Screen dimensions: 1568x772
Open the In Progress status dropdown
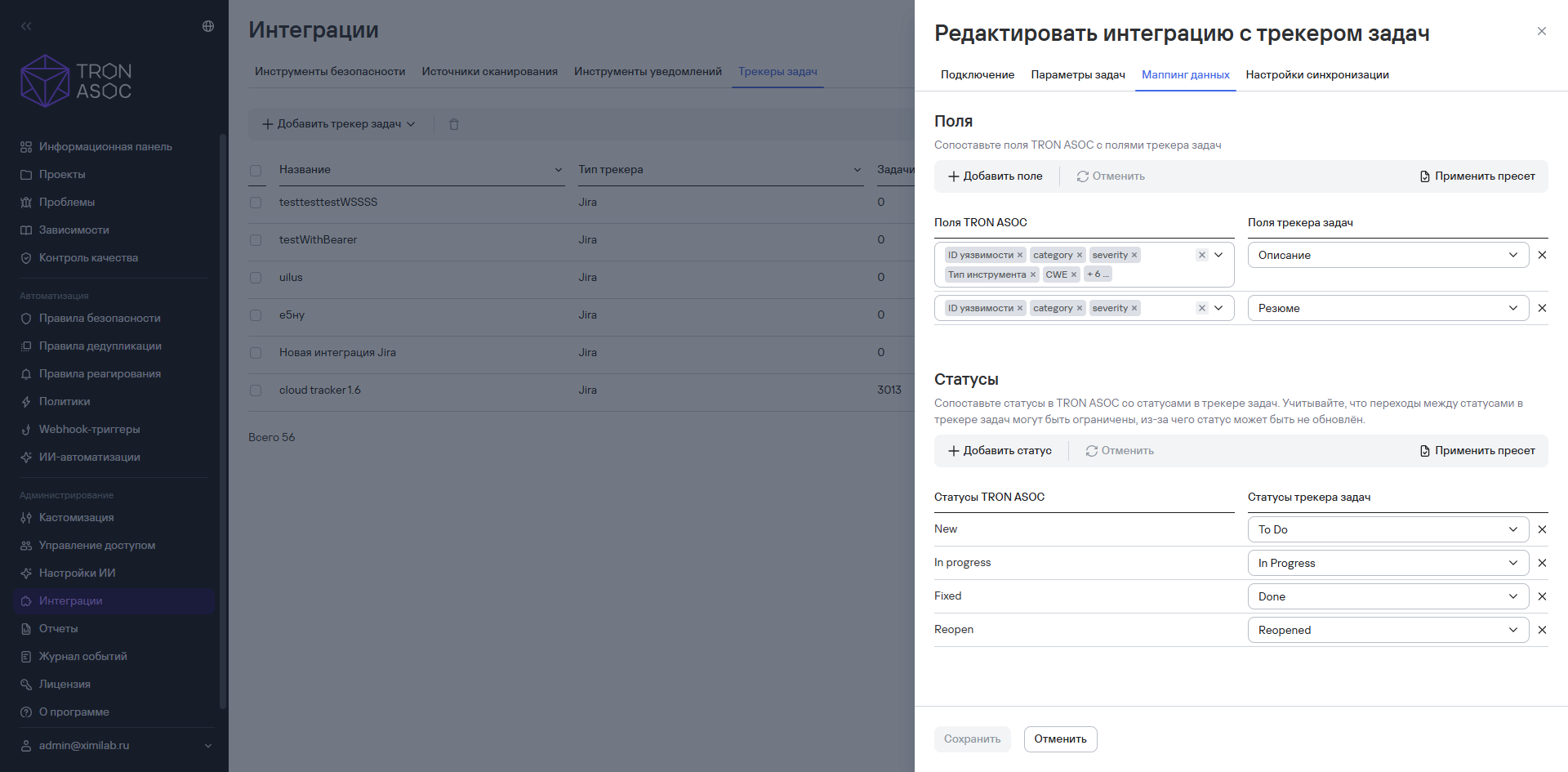(x=1388, y=563)
